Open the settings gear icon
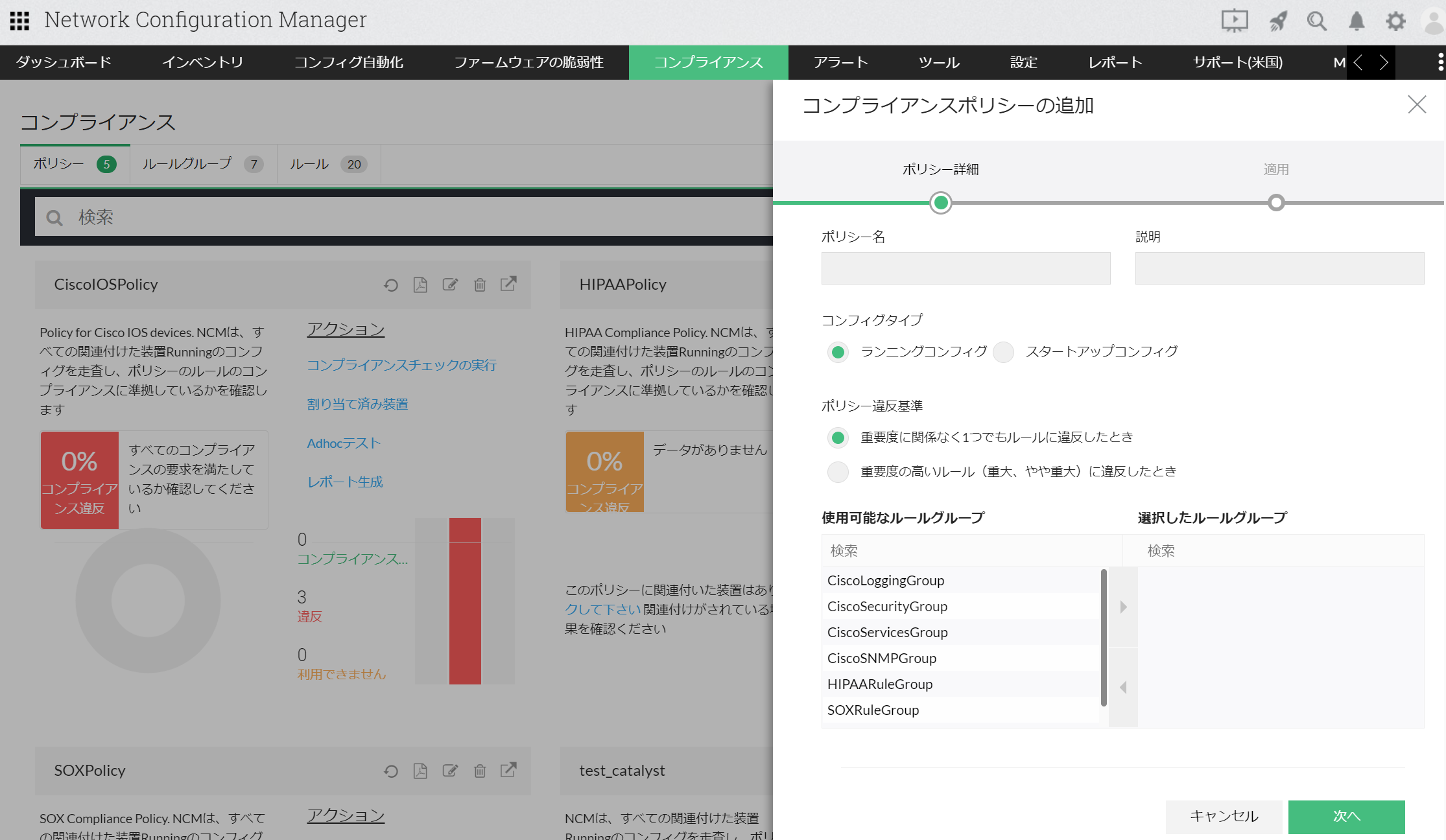 point(1395,21)
